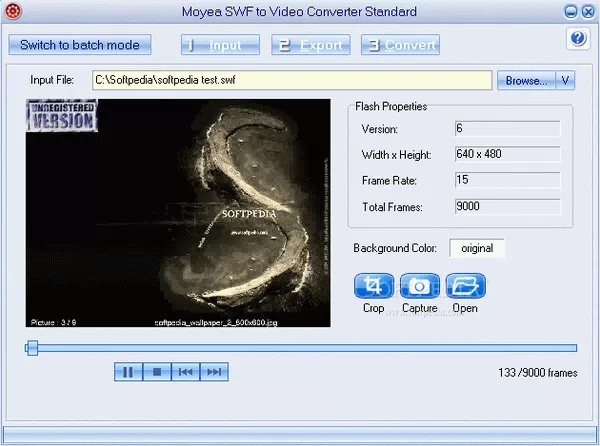Click the Width x Height field 640 x 480
Viewport: 600px width, 446px height.
507,154
